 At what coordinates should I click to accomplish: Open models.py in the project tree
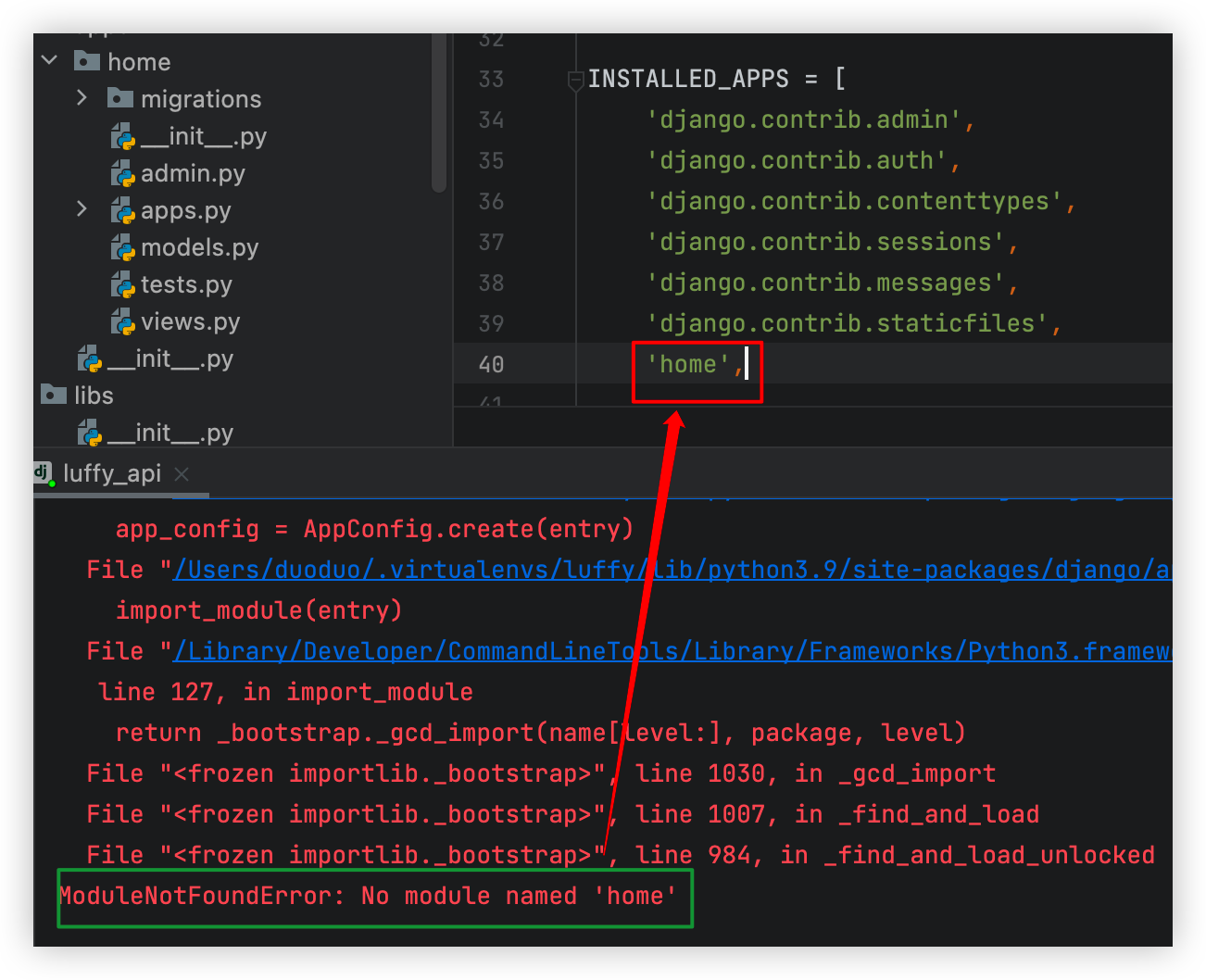click(199, 247)
